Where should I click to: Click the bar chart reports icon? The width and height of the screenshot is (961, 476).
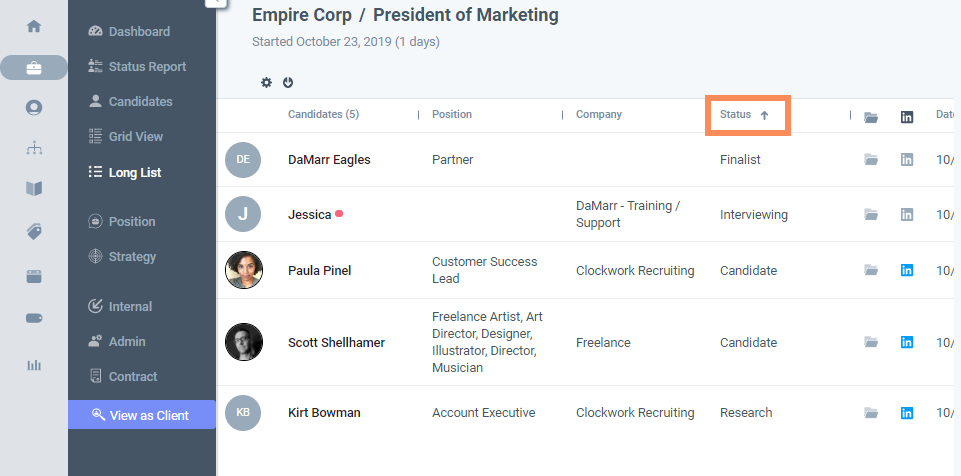pos(34,364)
